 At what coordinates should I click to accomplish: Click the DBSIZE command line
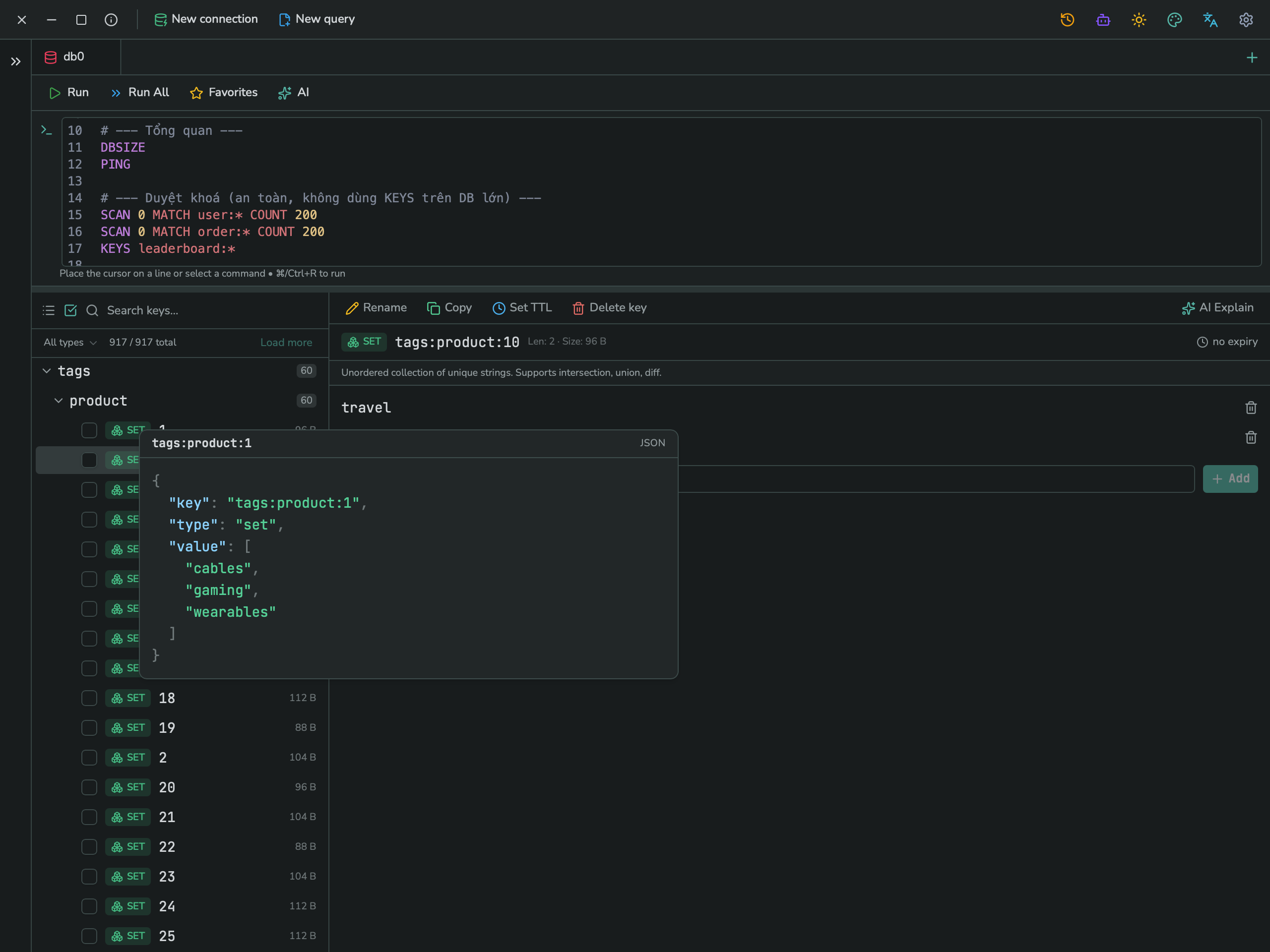[x=123, y=147]
